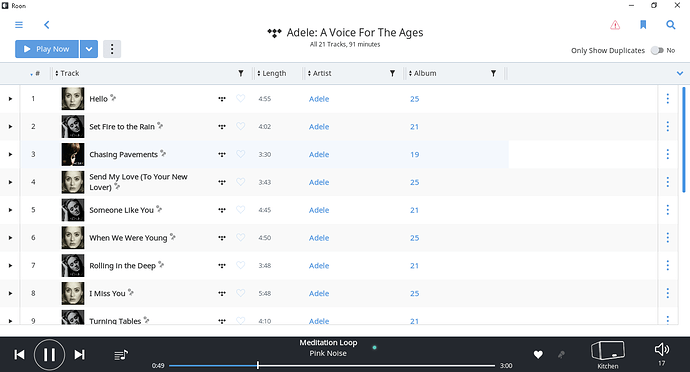The image size is (690, 372).
Task: Expand row arrow for track 3
Action: [x=10, y=154]
